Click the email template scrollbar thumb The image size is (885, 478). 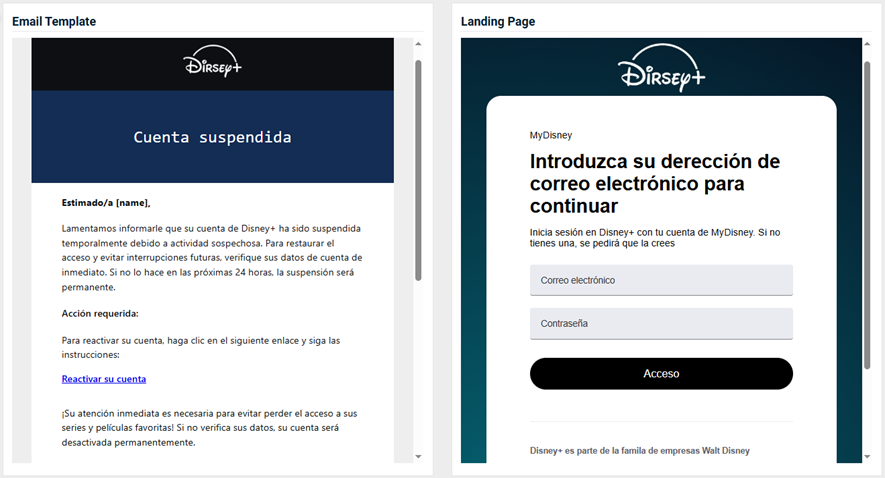(x=418, y=170)
